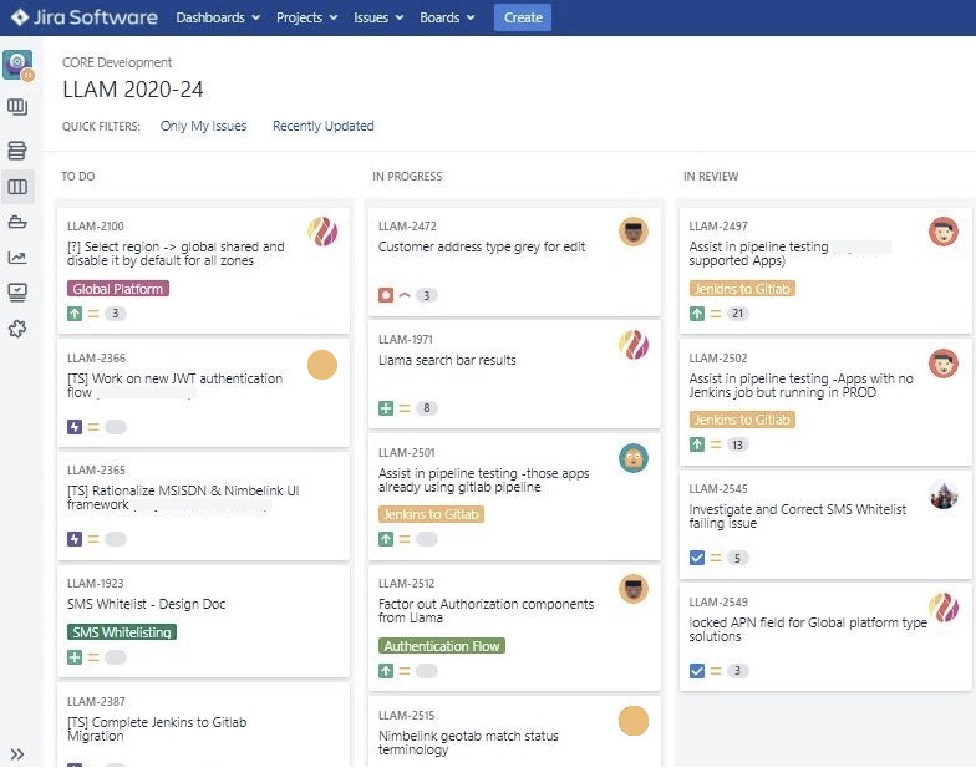
Task: Click the CORE Development breadcrumb
Action: pyautogui.click(x=117, y=62)
